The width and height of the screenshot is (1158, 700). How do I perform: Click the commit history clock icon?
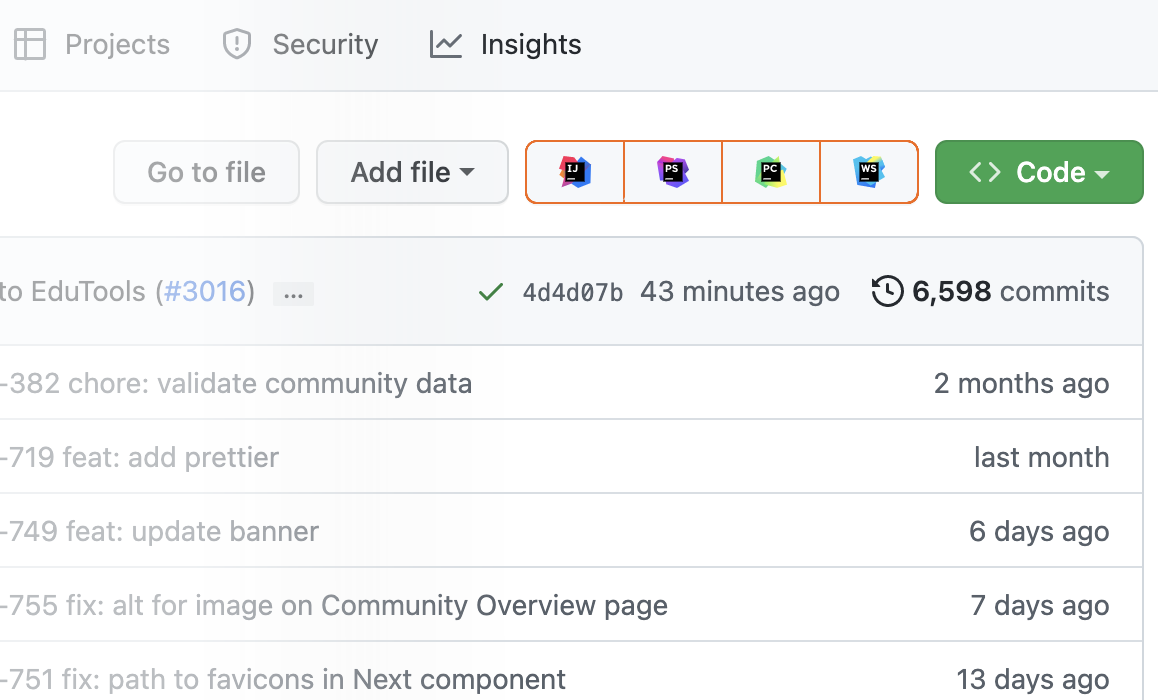point(886,291)
